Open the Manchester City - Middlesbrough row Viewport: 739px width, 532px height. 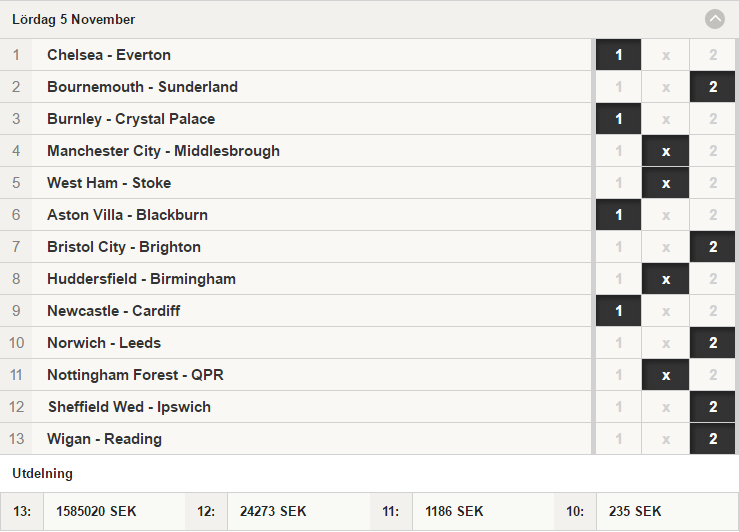[296, 151]
